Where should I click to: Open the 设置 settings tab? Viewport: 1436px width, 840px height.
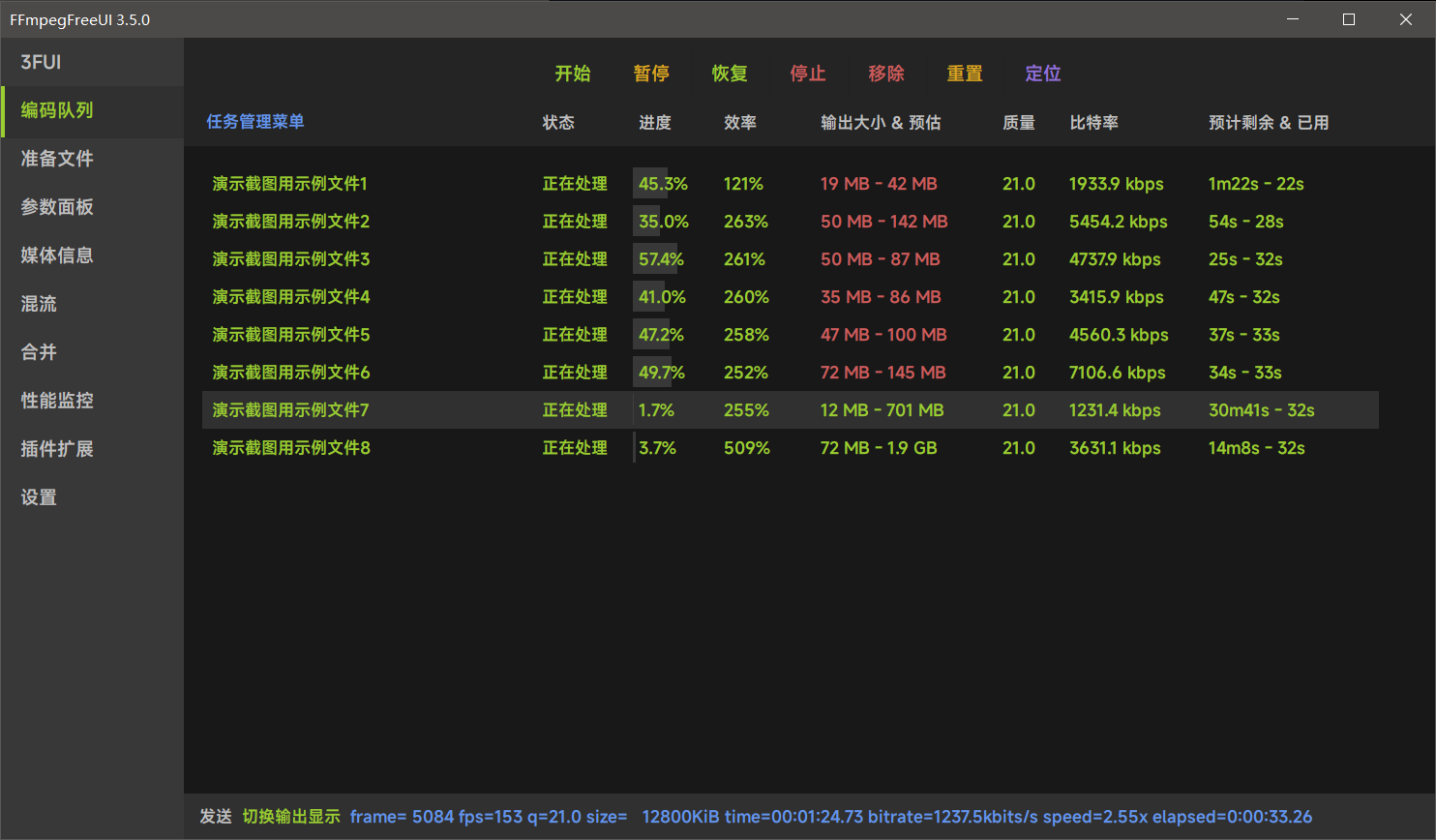click(x=39, y=497)
